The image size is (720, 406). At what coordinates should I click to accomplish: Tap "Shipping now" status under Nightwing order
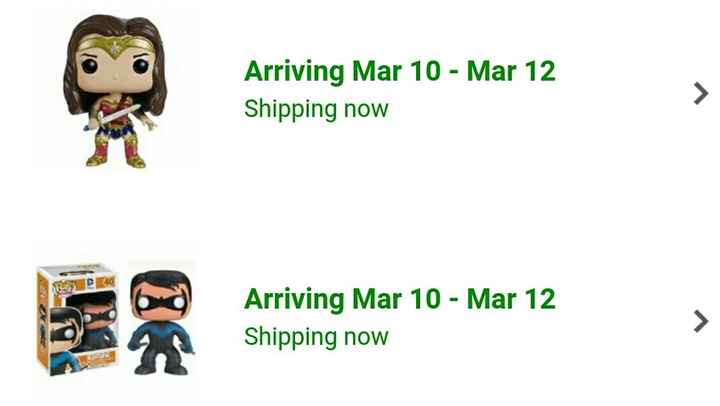[x=316, y=336]
